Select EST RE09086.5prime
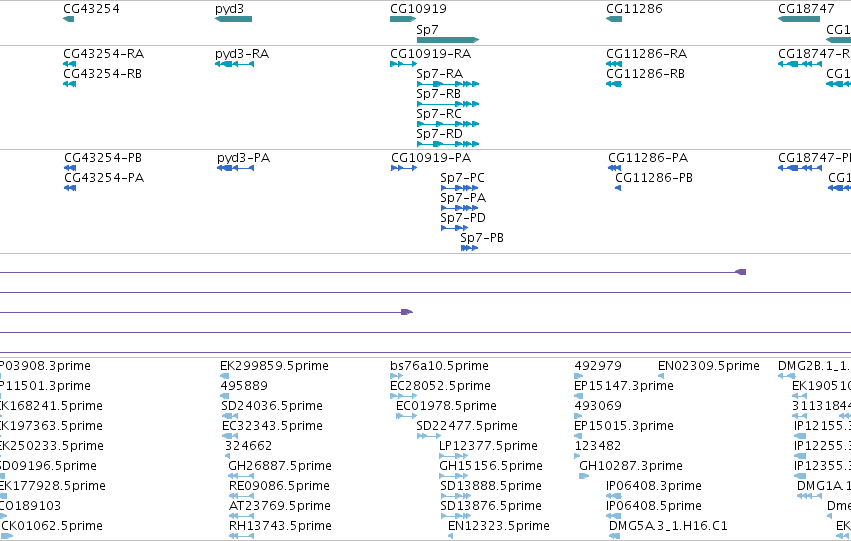This screenshot has width=851, height=541. pos(242,496)
